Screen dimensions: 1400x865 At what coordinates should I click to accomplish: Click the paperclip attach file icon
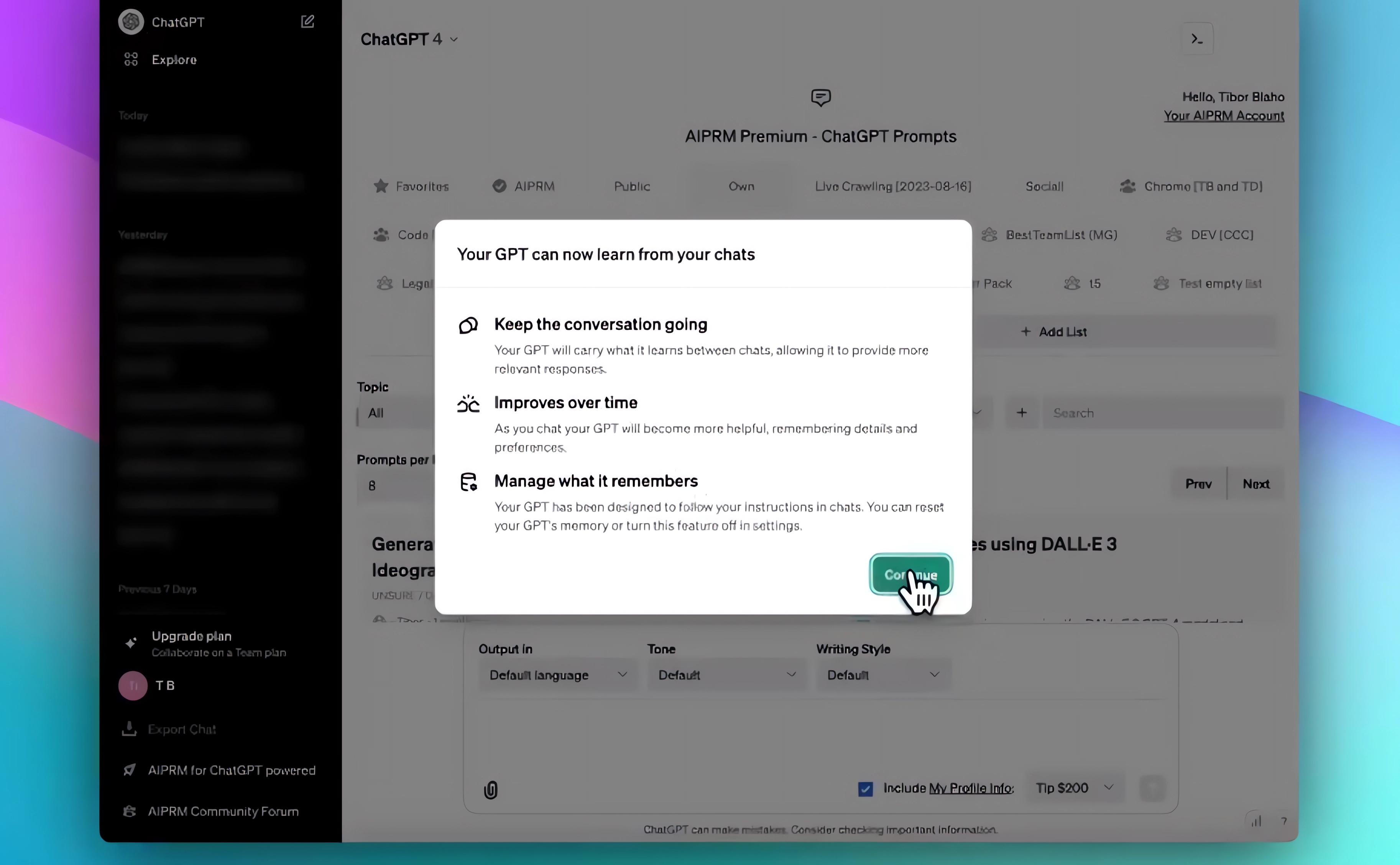click(x=491, y=789)
